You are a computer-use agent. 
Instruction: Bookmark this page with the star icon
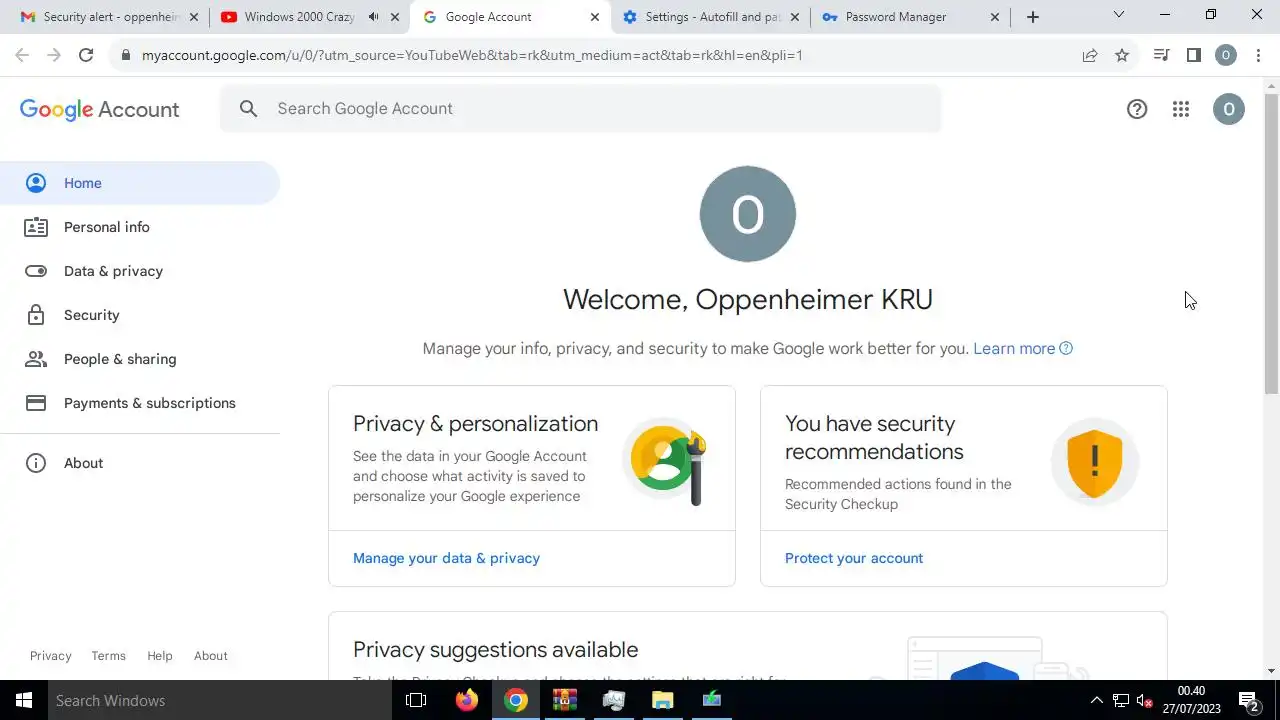pos(1122,55)
